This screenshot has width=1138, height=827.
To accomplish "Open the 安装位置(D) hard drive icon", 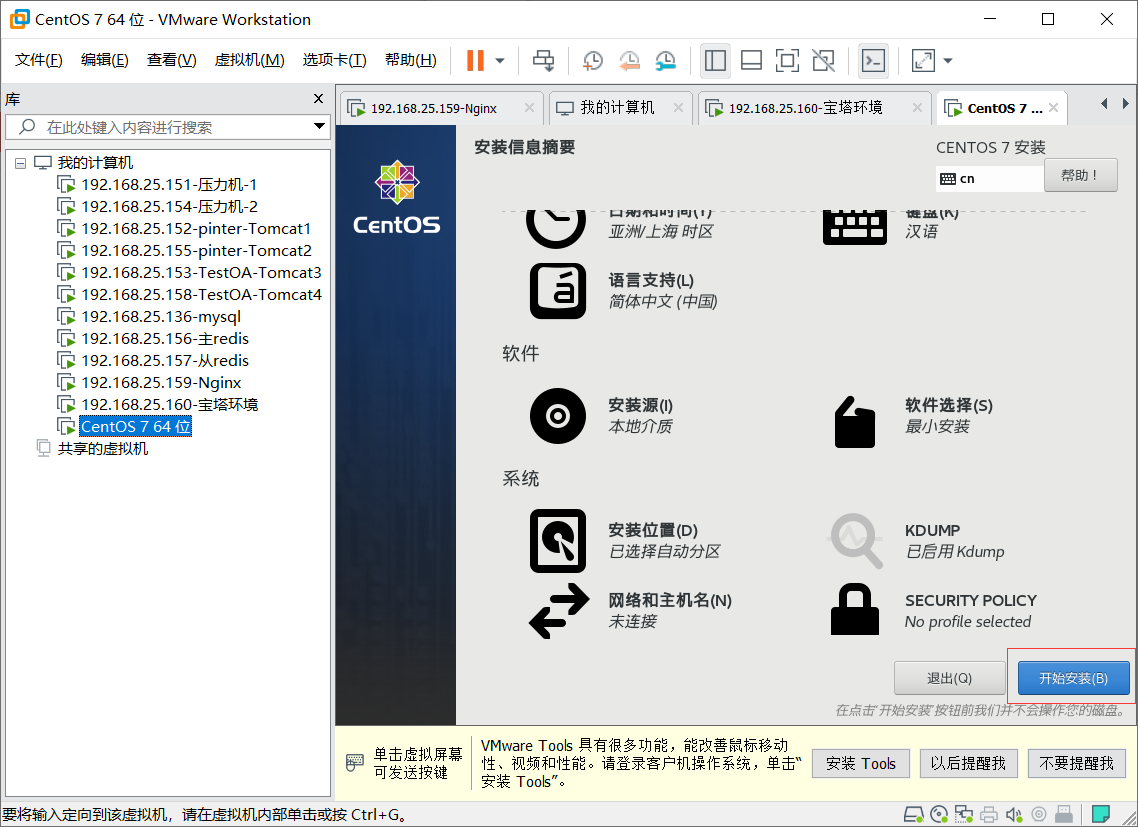I will click(557, 541).
